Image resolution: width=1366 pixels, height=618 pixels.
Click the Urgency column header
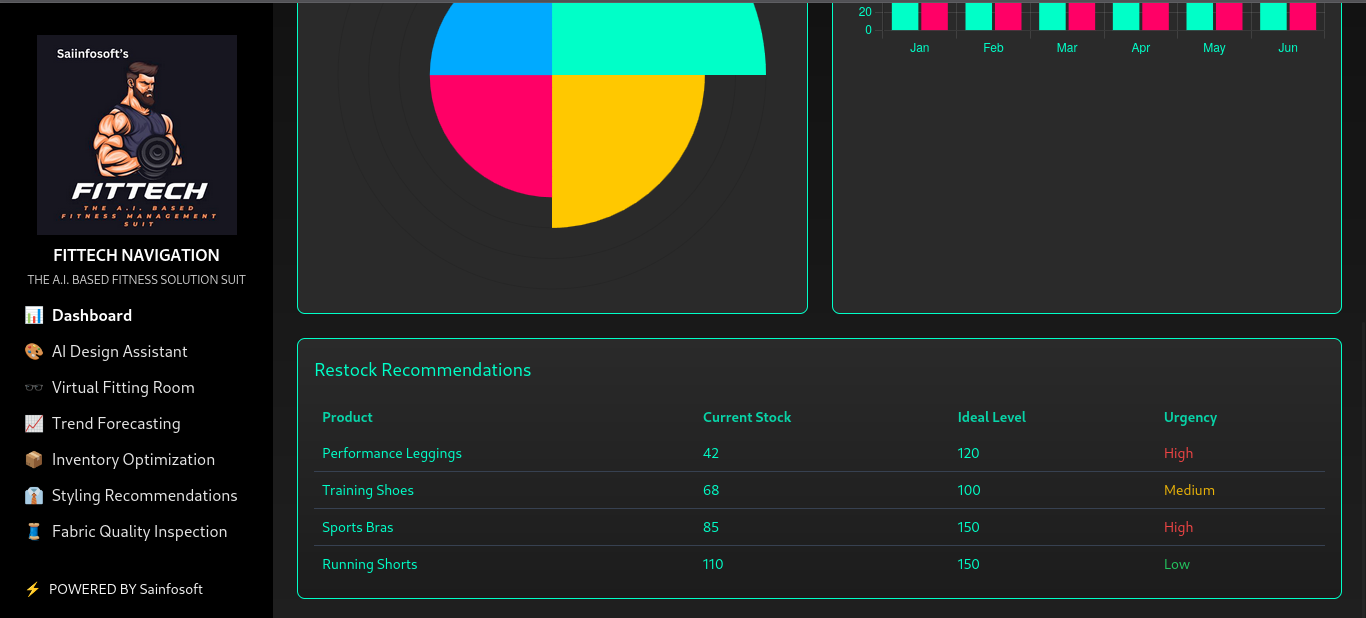coord(1190,418)
